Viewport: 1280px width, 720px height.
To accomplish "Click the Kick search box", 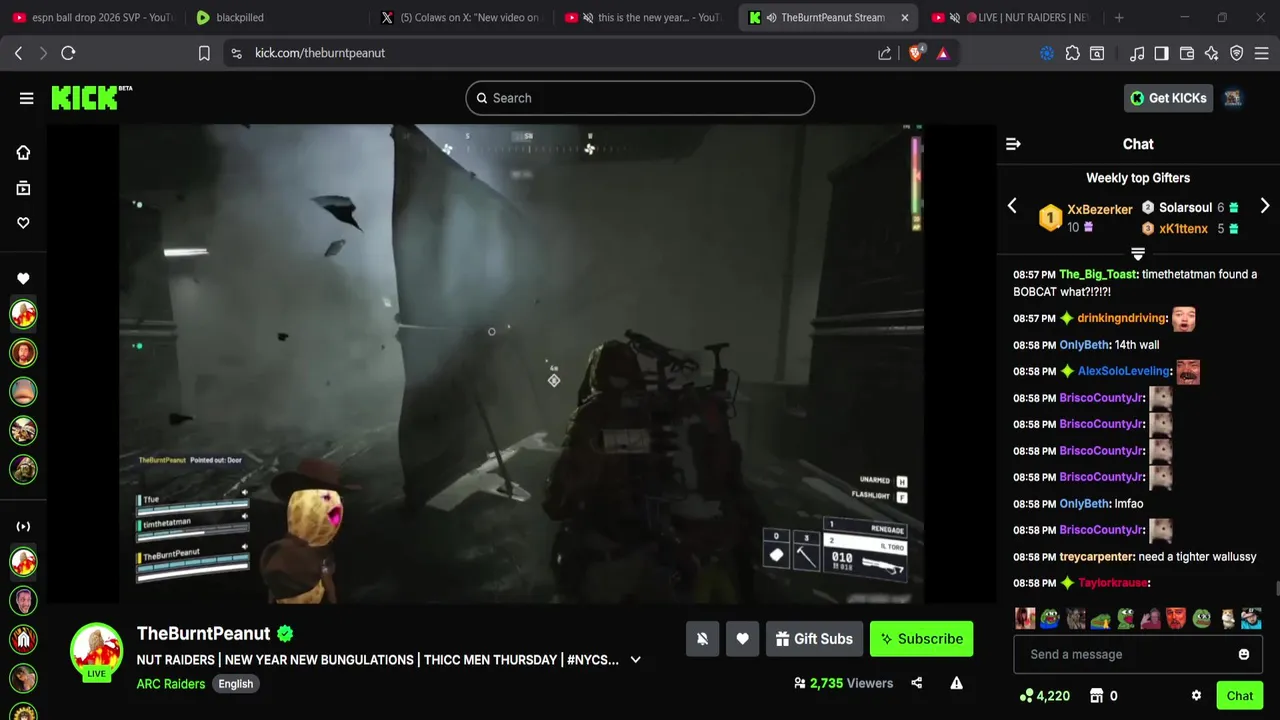I will (640, 98).
